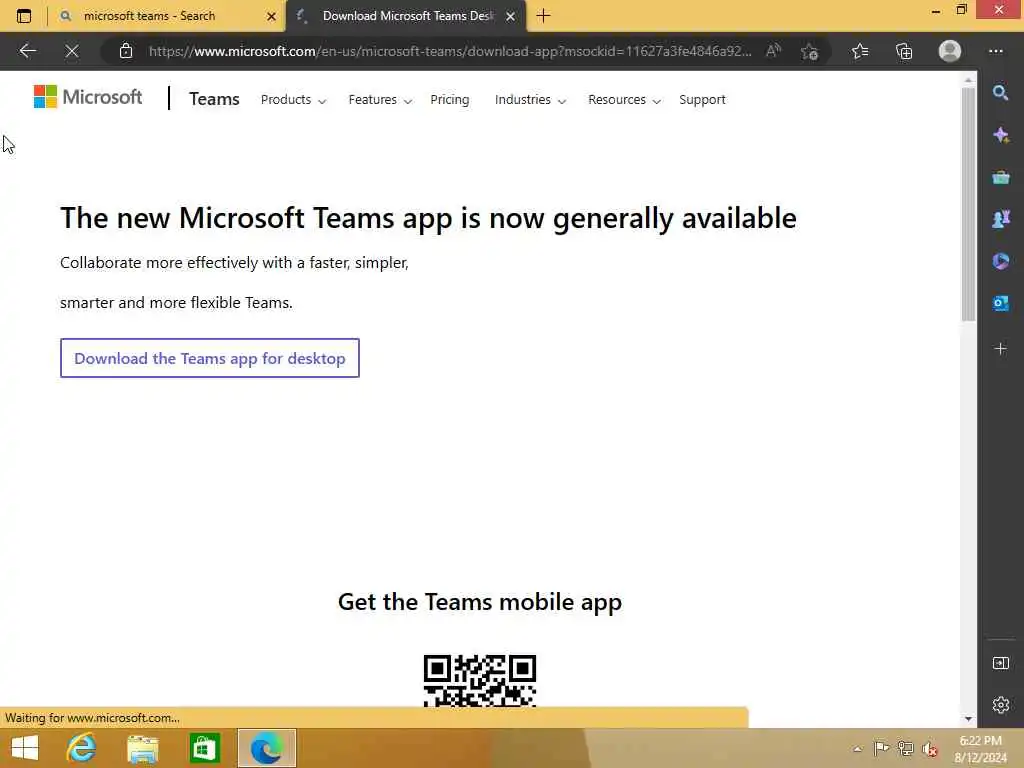
Task: Click the Microsoft logo
Action: pyautogui.click(x=88, y=97)
